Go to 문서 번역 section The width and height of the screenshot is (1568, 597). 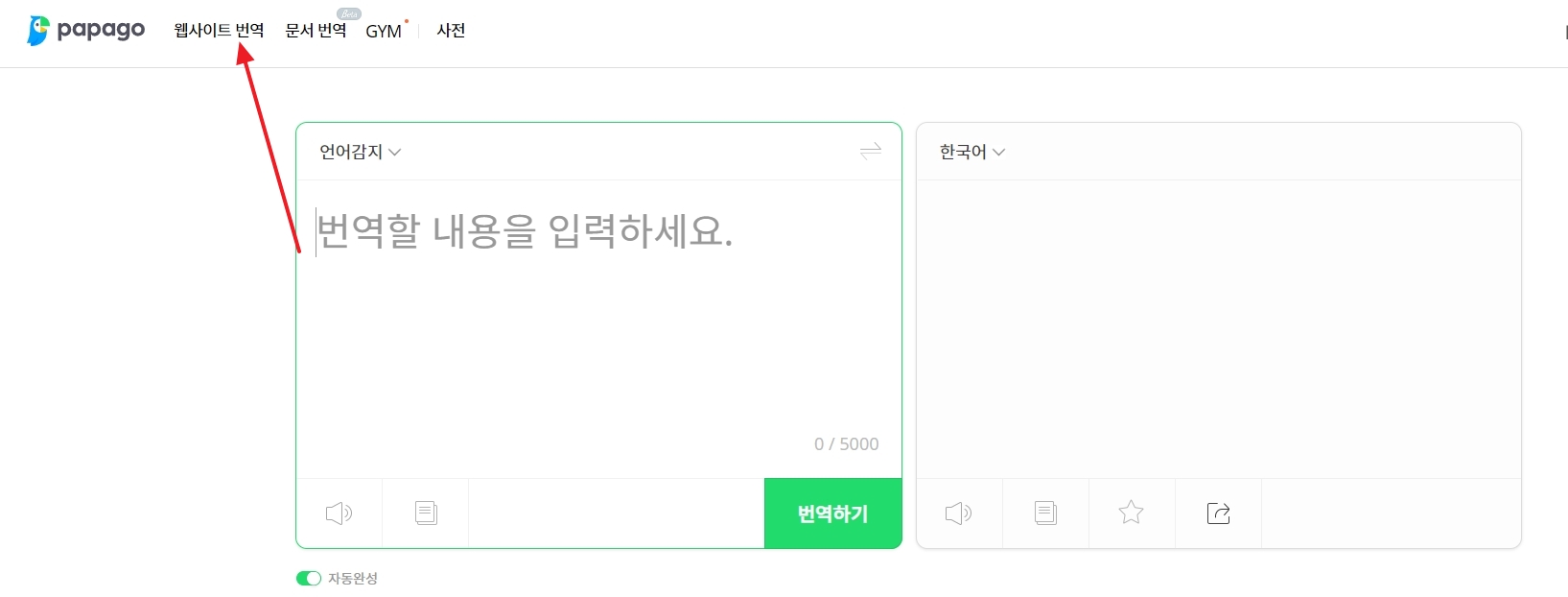click(x=316, y=30)
